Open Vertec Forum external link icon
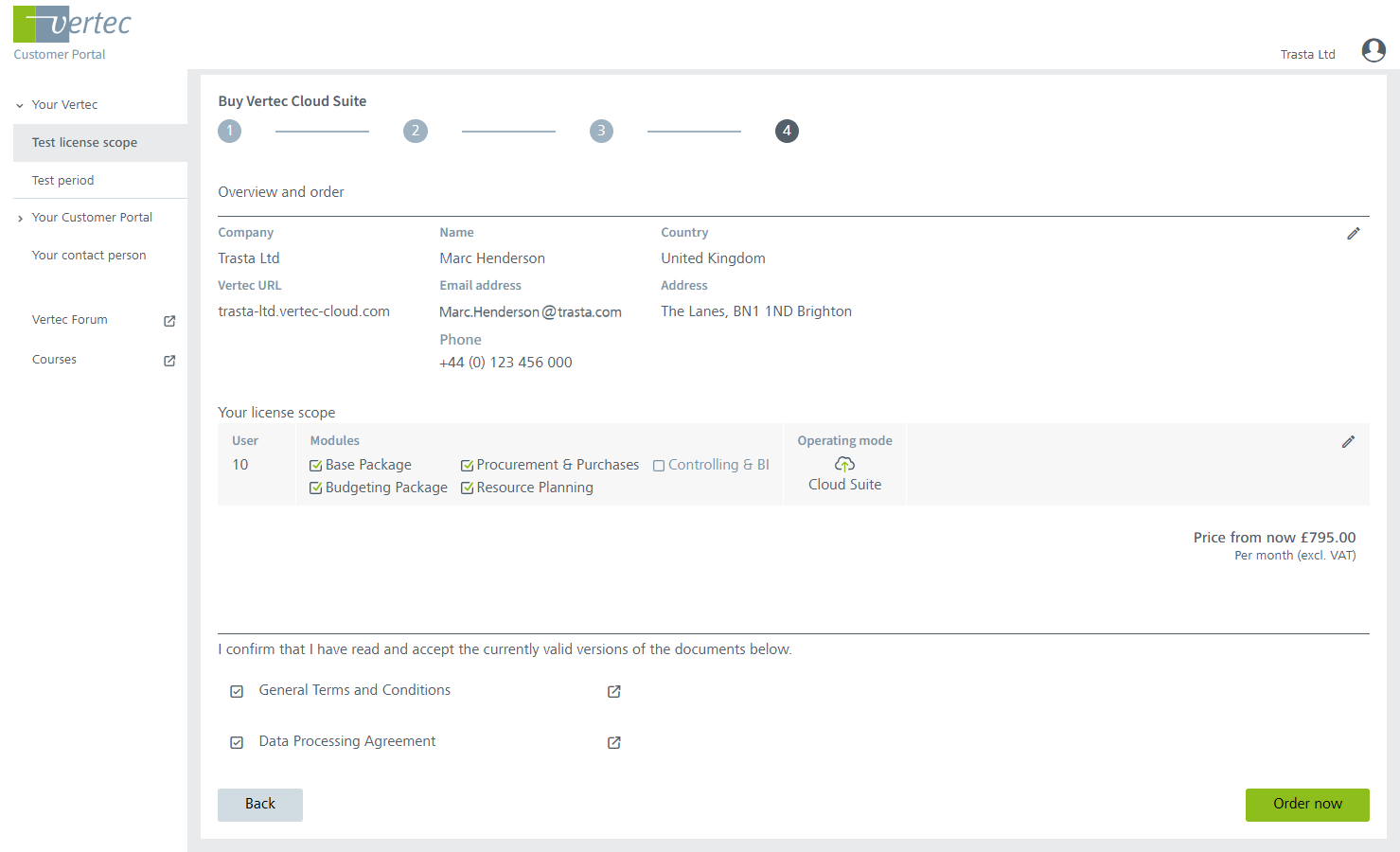 point(169,321)
